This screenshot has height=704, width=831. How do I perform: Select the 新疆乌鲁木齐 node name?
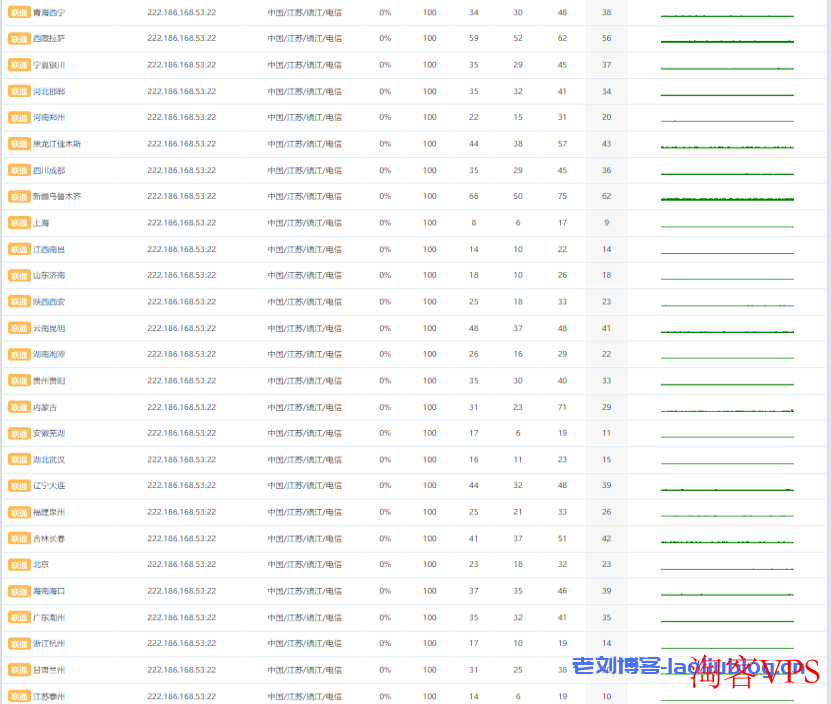pos(57,197)
